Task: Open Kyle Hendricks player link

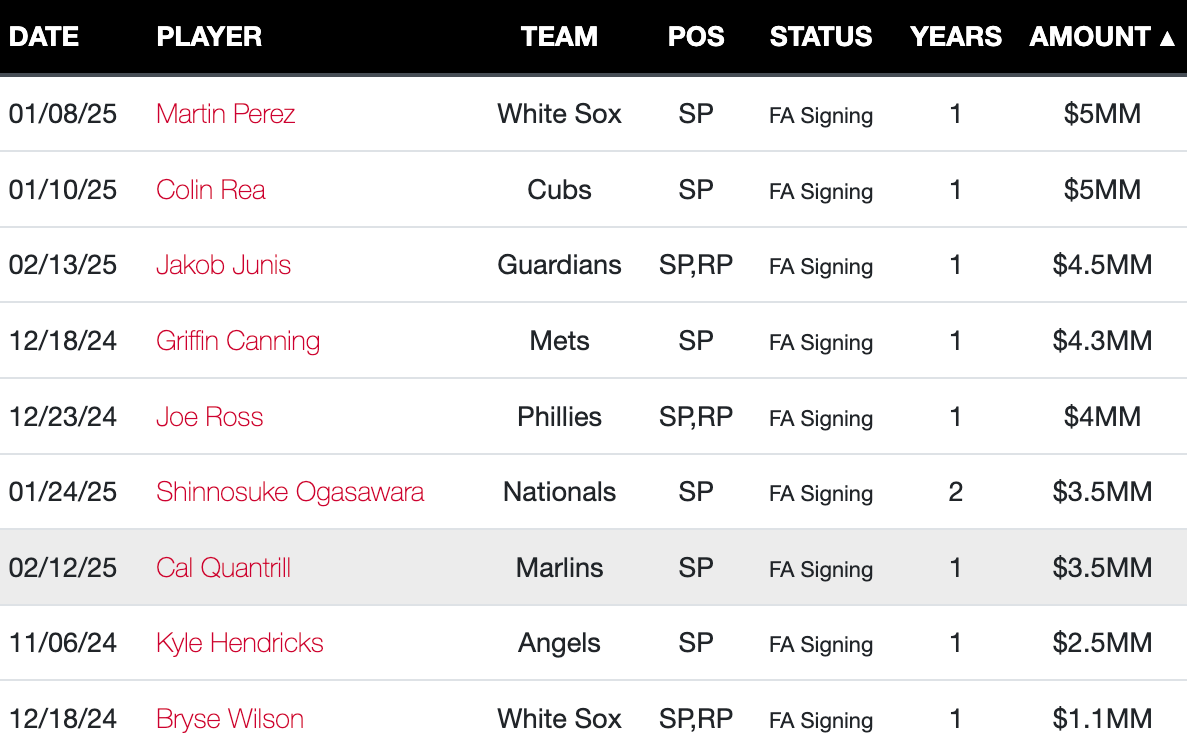Action: coord(239,643)
